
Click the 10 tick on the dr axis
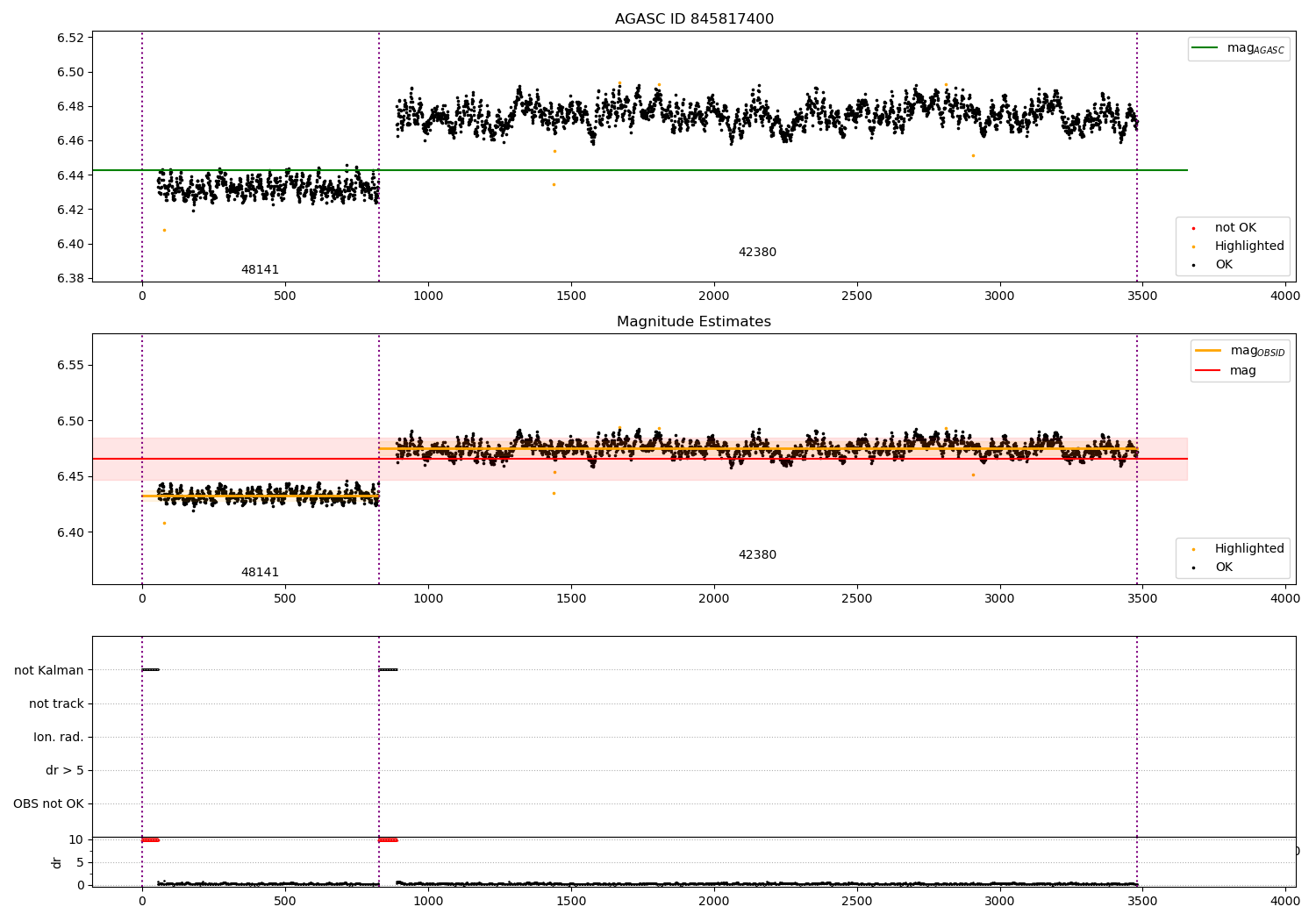[76, 840]
